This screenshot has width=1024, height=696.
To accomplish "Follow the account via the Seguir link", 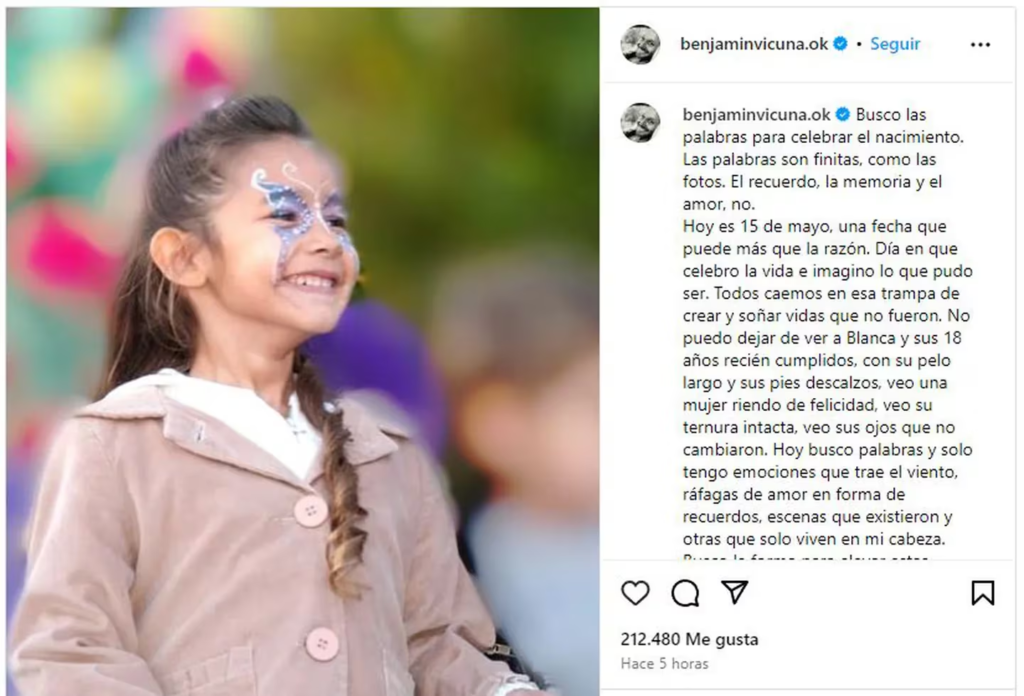I will [x=895, y=44].
